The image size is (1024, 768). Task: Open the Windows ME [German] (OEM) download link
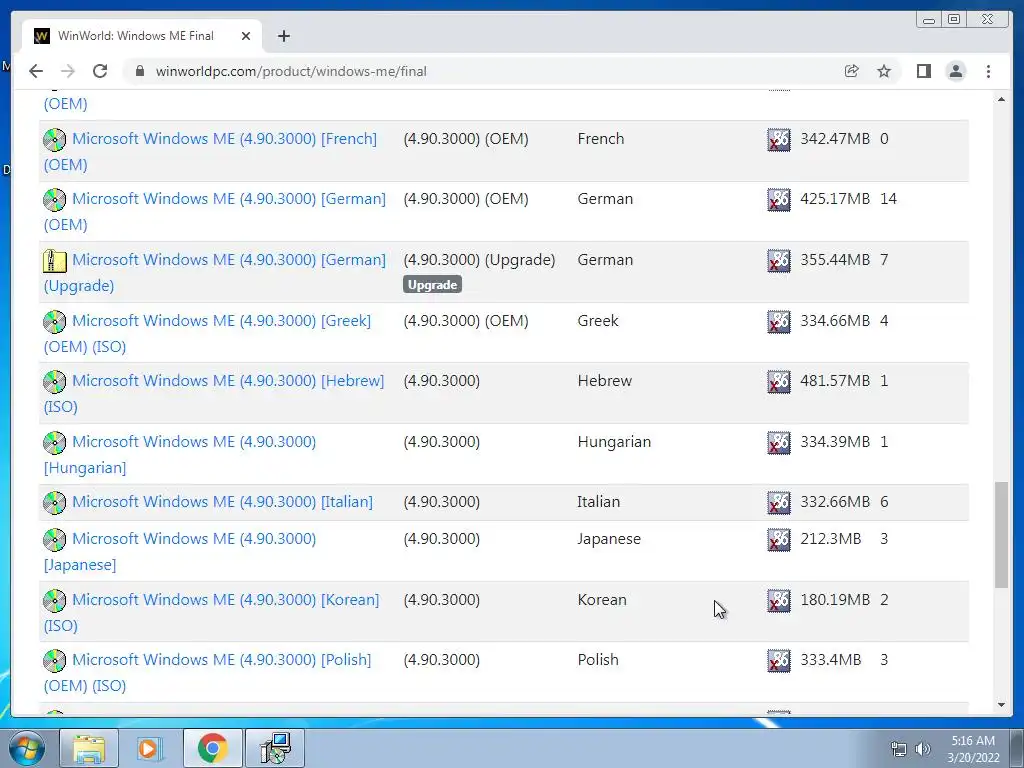[215, 212]
